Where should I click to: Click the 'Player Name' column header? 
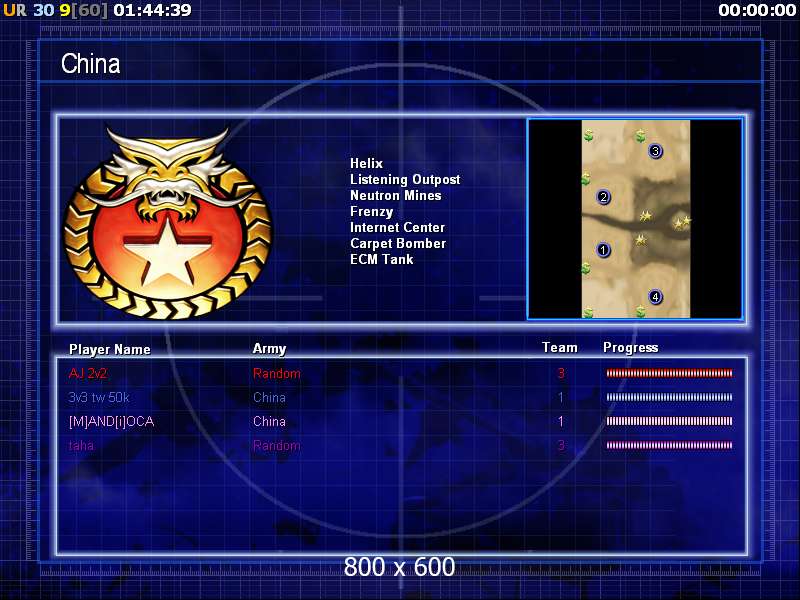tap(110, 349)
